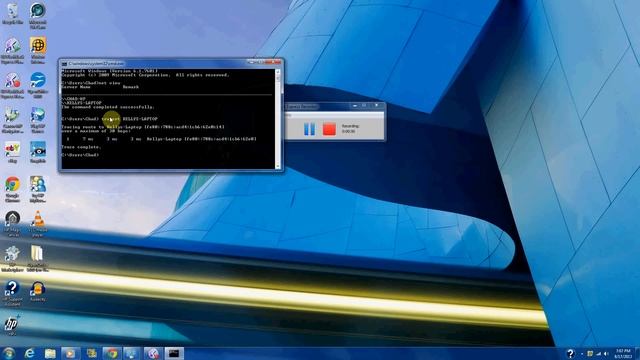Pause the screen recording

[309, 129]
